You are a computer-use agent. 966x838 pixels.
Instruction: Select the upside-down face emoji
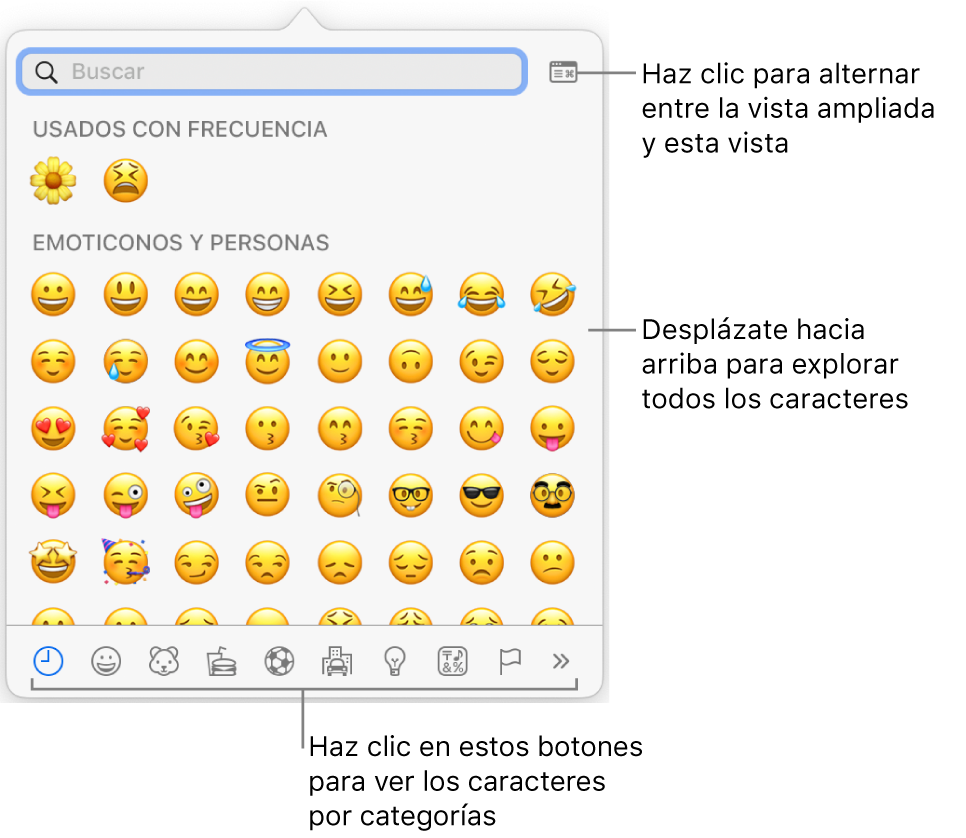[411, 361]
